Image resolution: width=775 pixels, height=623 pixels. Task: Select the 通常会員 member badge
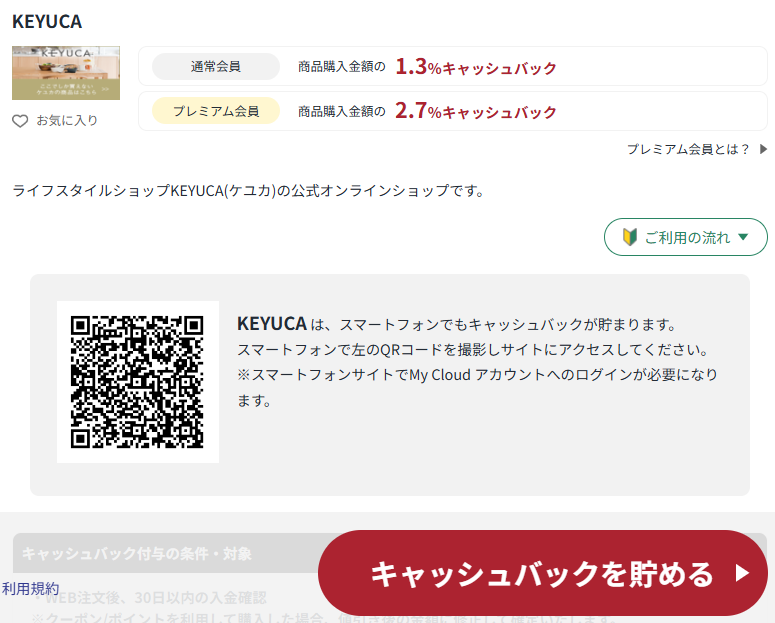pos(216,67)
